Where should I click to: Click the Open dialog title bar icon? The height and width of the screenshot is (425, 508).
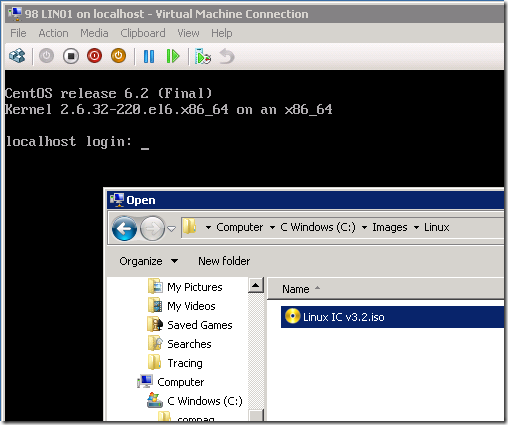117,199
